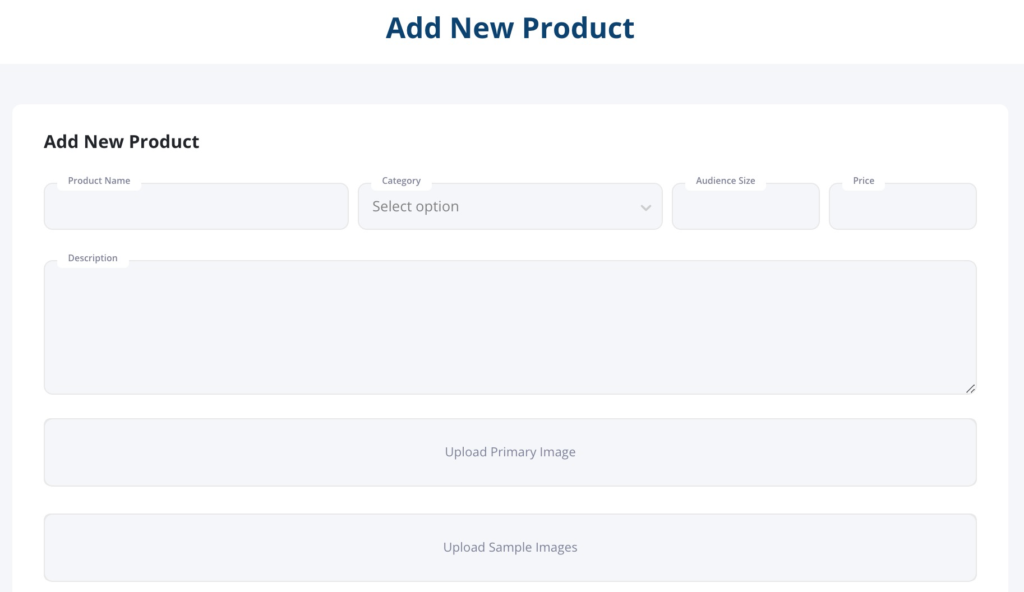1024x592 pixels.
Task: Click the Category dropdown chevron arrow
Action: [645, 208]
